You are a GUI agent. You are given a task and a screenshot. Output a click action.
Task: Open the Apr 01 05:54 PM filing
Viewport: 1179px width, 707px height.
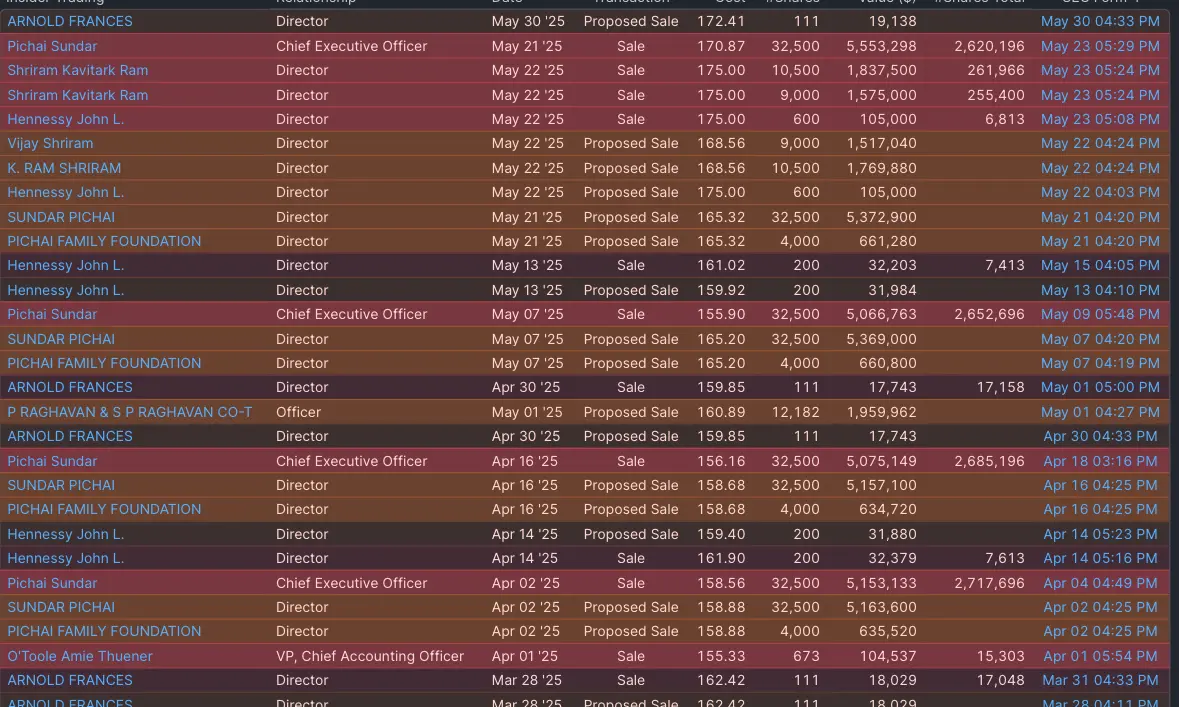click(1101, 656)
